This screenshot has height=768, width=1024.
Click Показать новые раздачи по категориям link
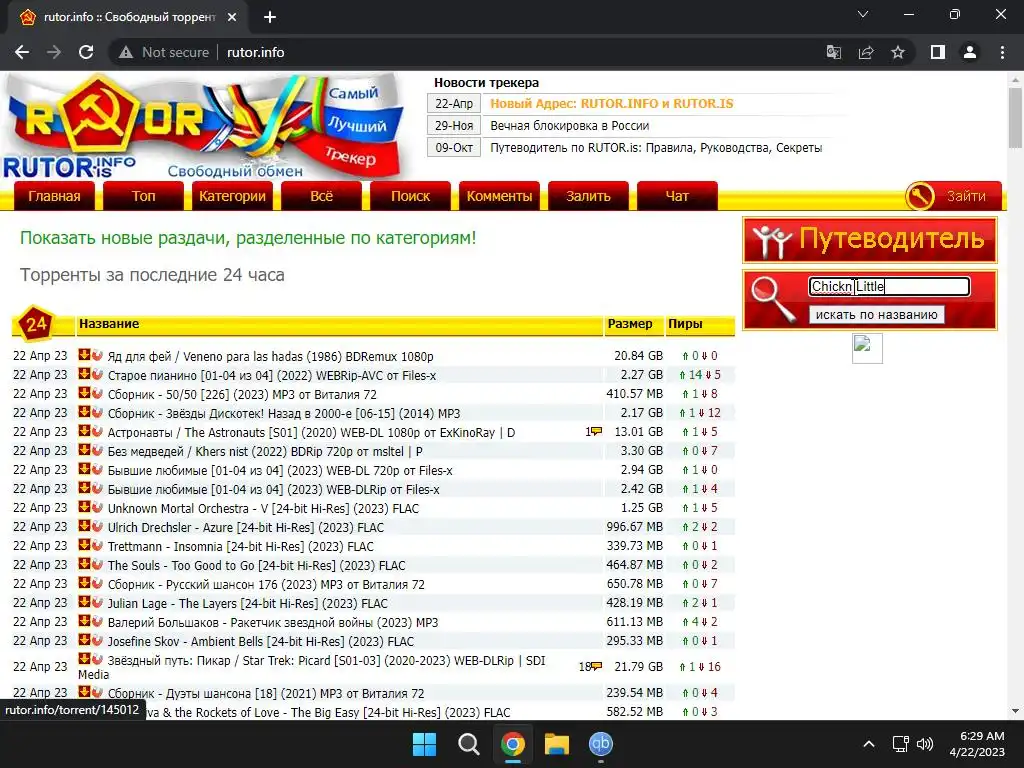(x=248, y=238)
